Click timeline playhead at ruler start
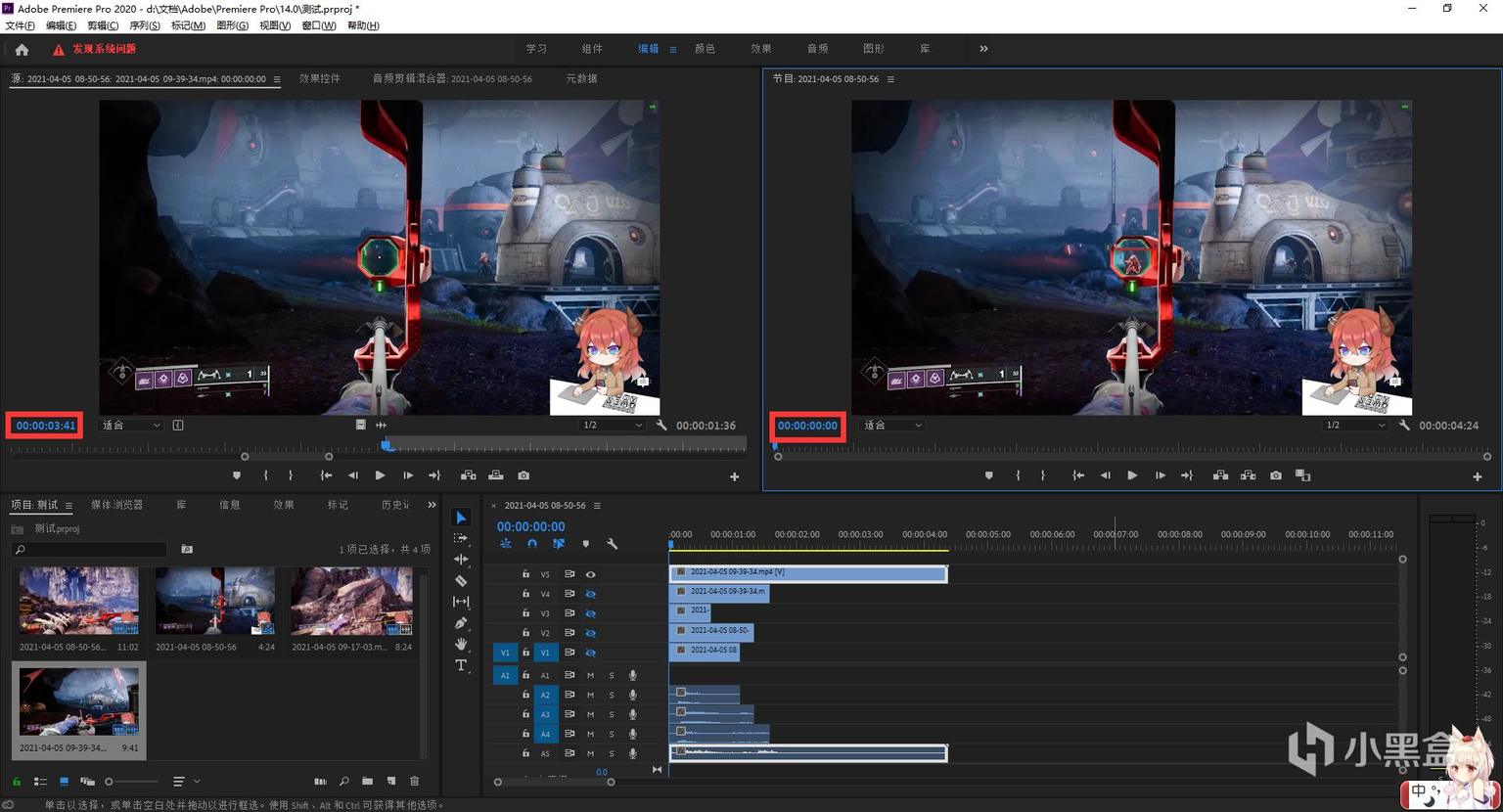Screen dimensions: 1503x812 [x=671, y=543]
